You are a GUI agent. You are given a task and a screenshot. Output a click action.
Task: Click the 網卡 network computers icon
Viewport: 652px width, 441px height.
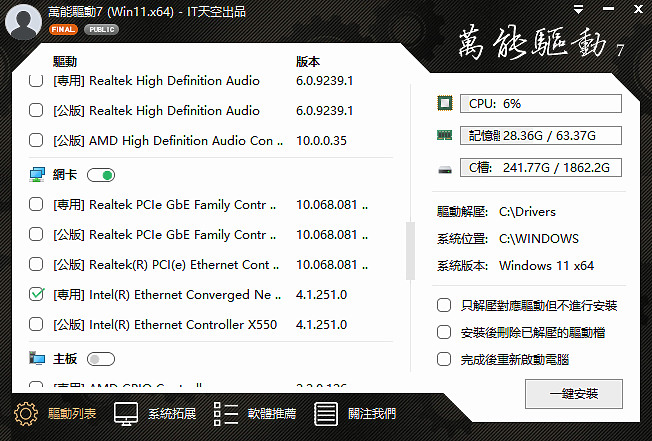point(37,175)
